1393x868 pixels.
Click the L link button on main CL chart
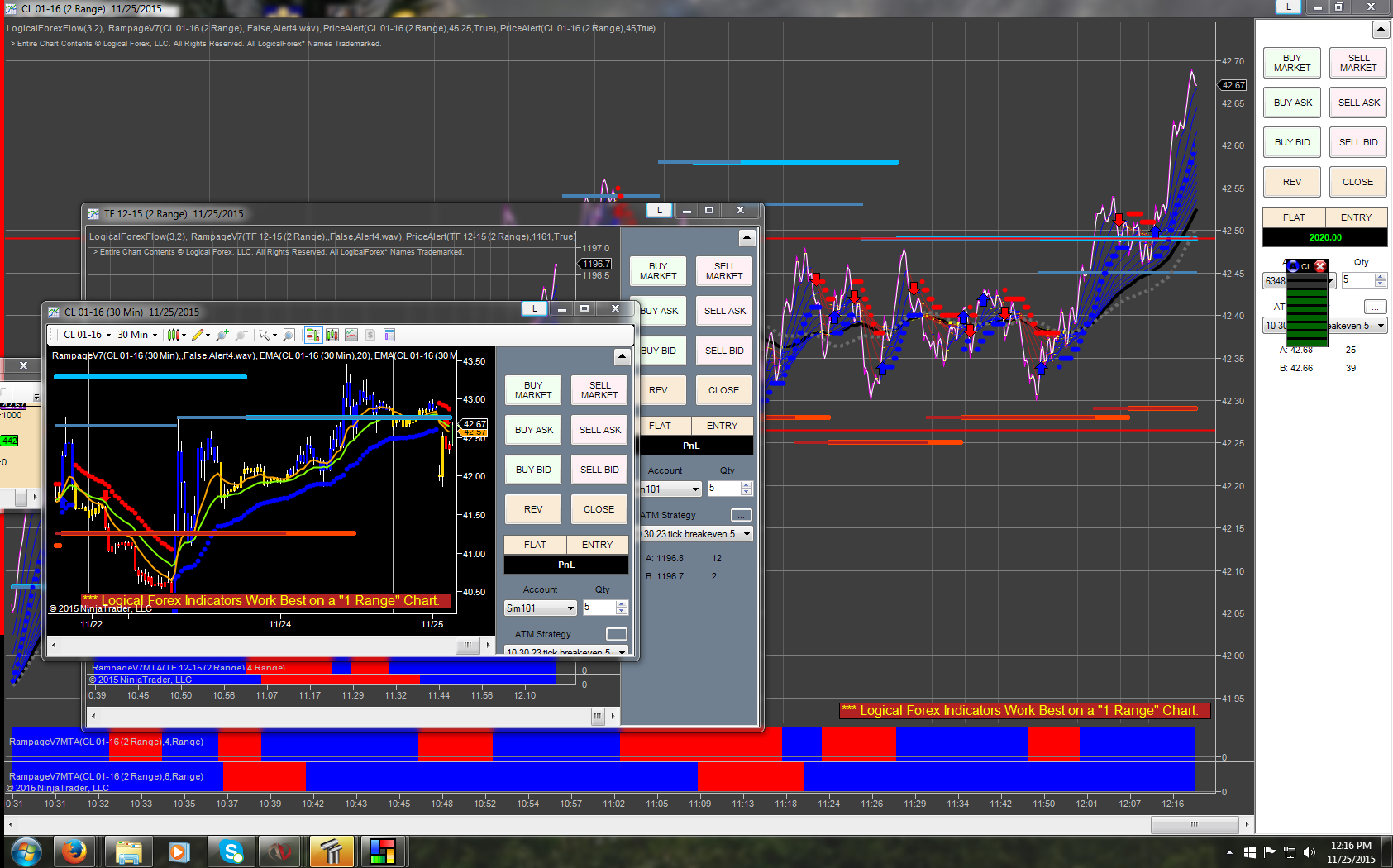click(x=1288, y=7)
